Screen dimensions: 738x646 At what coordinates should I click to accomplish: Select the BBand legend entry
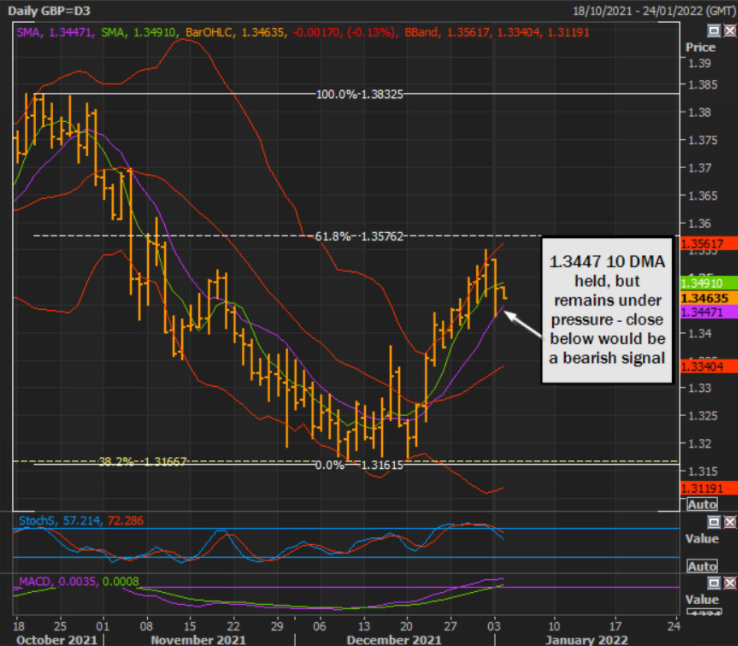[497, 32]
